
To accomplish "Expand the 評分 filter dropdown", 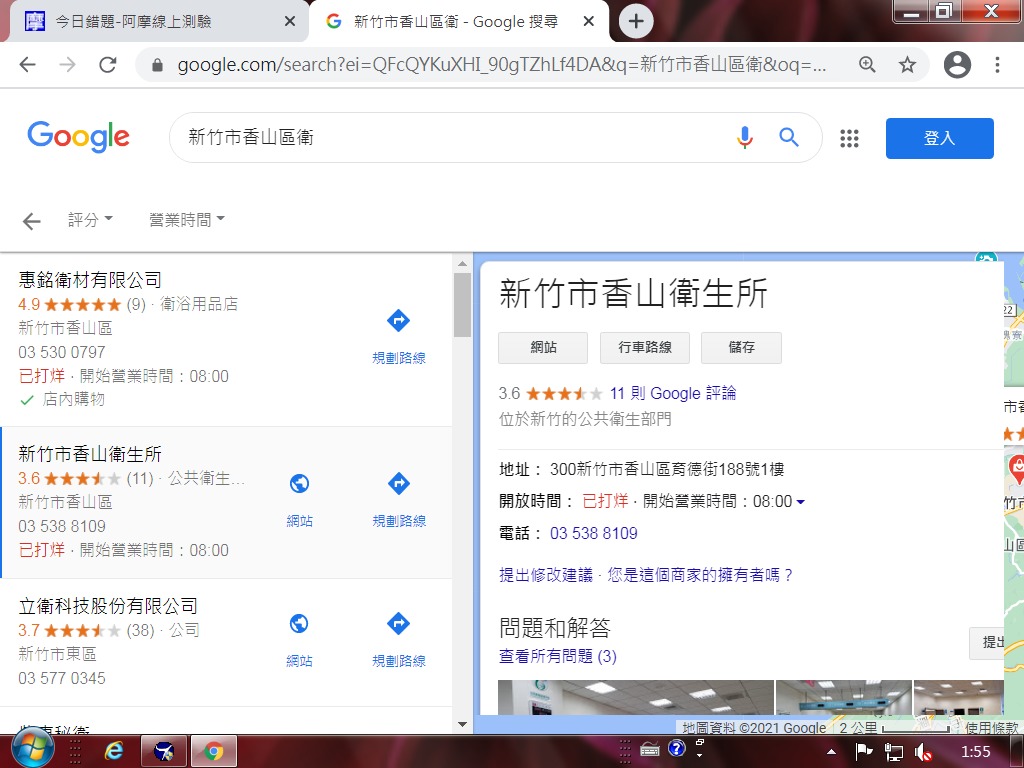I will [x=90, y=220].
